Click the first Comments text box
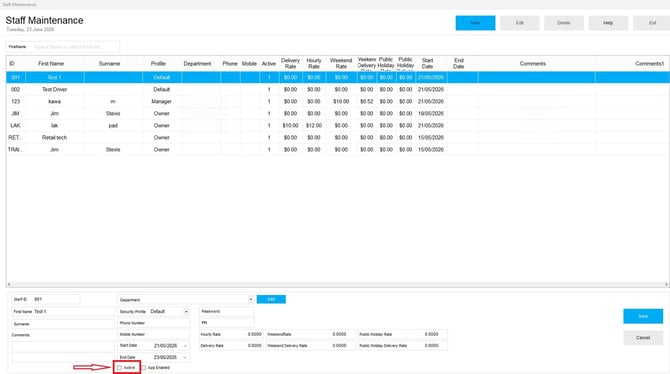The image size is (670, 374). point(63,345)
